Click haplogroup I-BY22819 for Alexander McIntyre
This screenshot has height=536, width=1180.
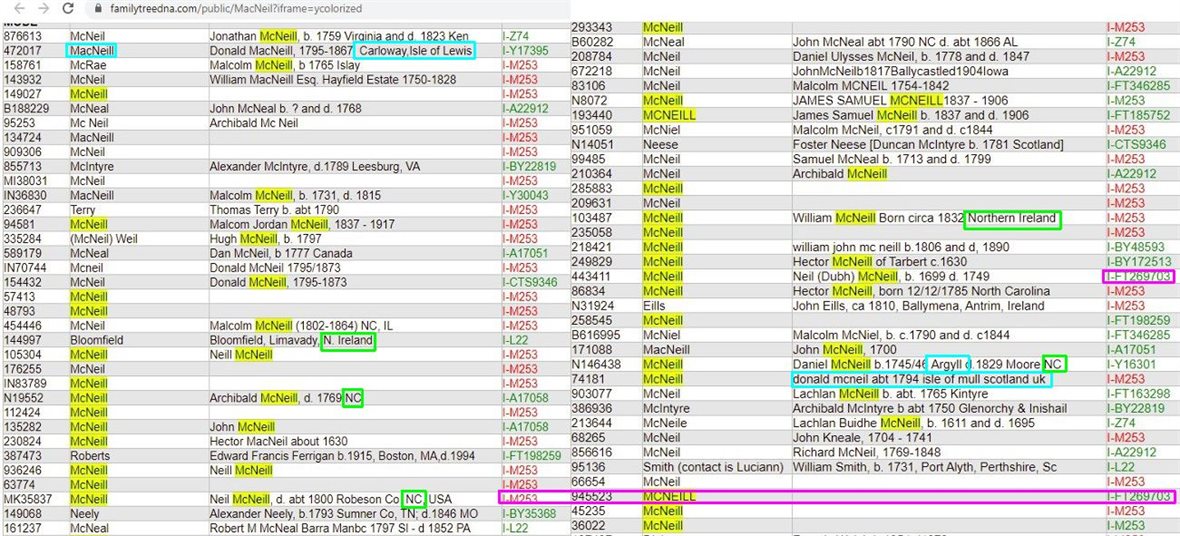tap(529, 166)
